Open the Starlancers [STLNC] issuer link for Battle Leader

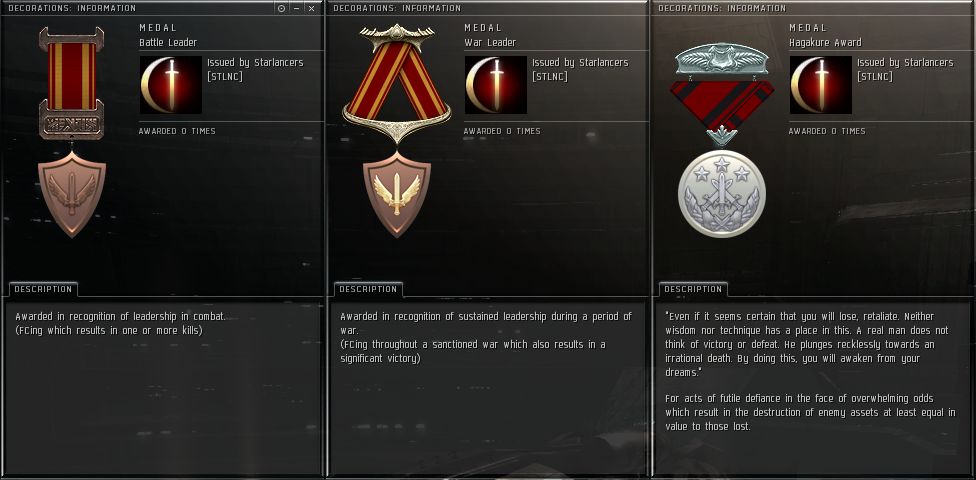(x=255, y=70)
